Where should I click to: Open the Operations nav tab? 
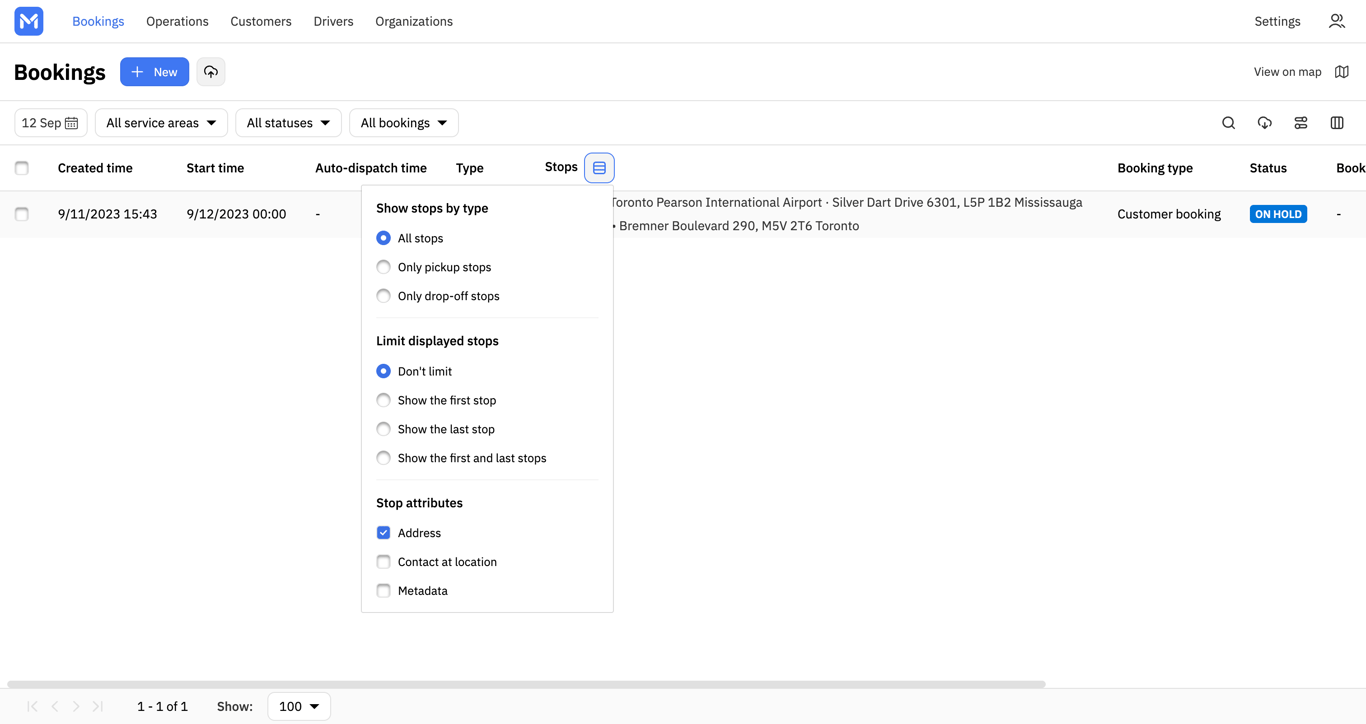point(177,21)
